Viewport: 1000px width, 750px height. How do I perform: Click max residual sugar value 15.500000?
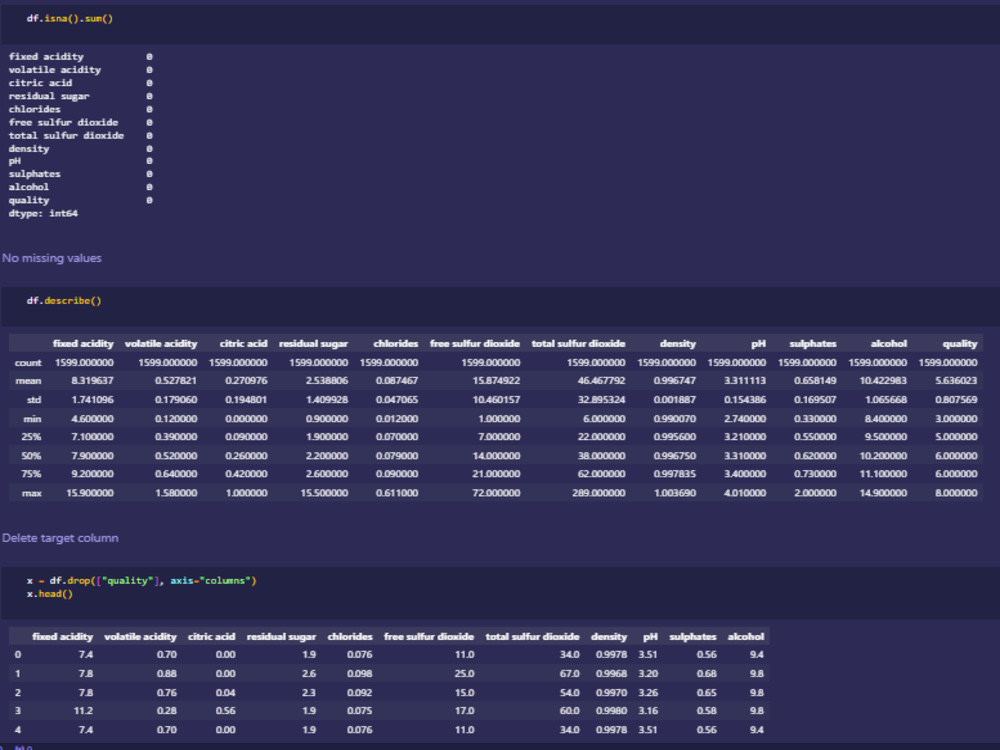(x=324, y=493)
